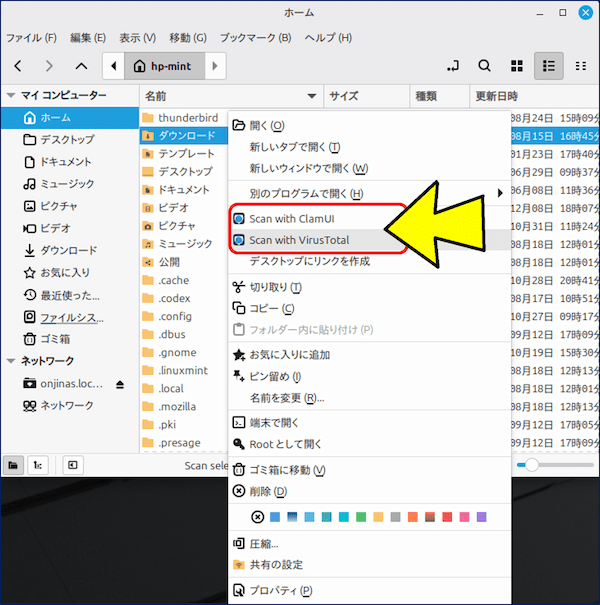
Task: Show places in the sidebar via status bar
Action: (13, 465)
